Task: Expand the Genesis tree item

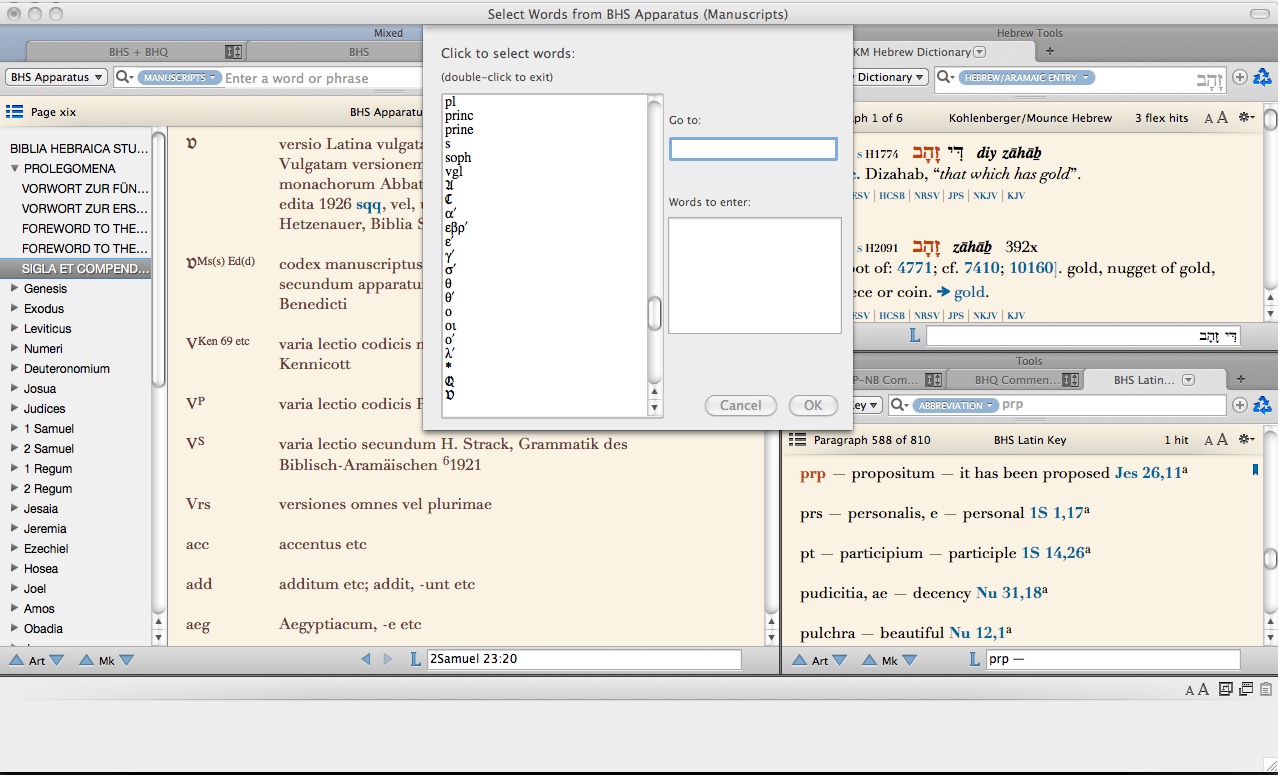Action: click(14, 289)
